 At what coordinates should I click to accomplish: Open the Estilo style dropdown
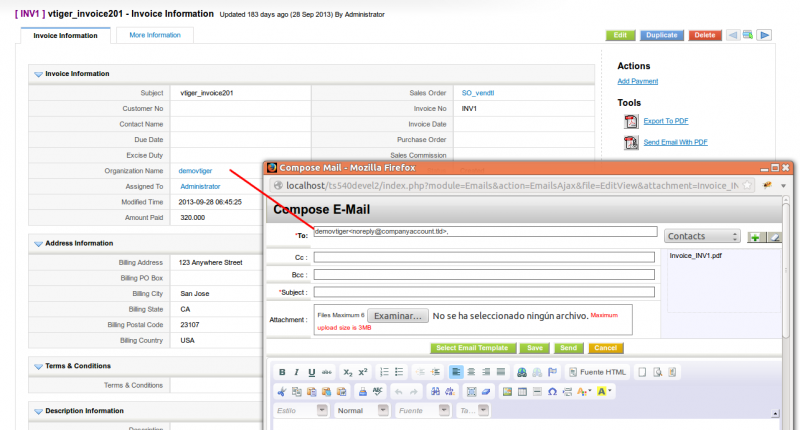pyautogui.click(x=301, y=411)
